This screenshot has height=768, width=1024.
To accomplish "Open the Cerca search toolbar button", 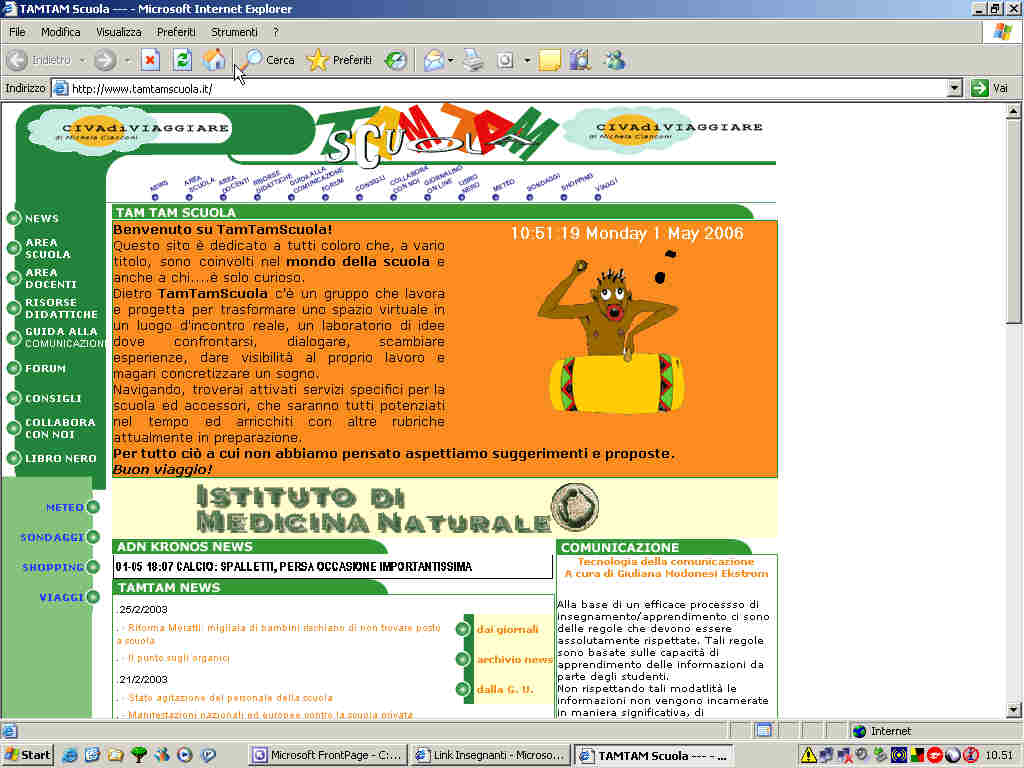I will click(x=269, y=60).
